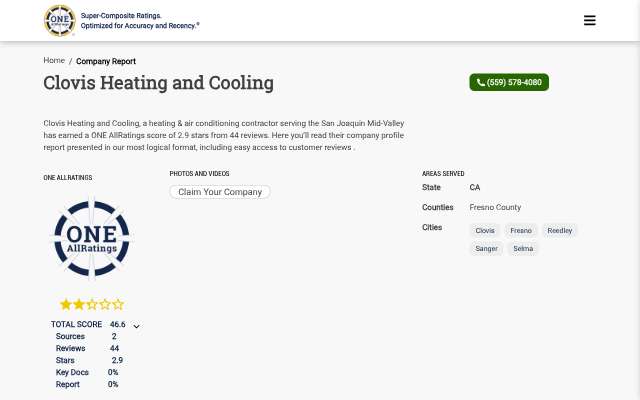Click the ONE AllRatings header logo

[60, 20]
